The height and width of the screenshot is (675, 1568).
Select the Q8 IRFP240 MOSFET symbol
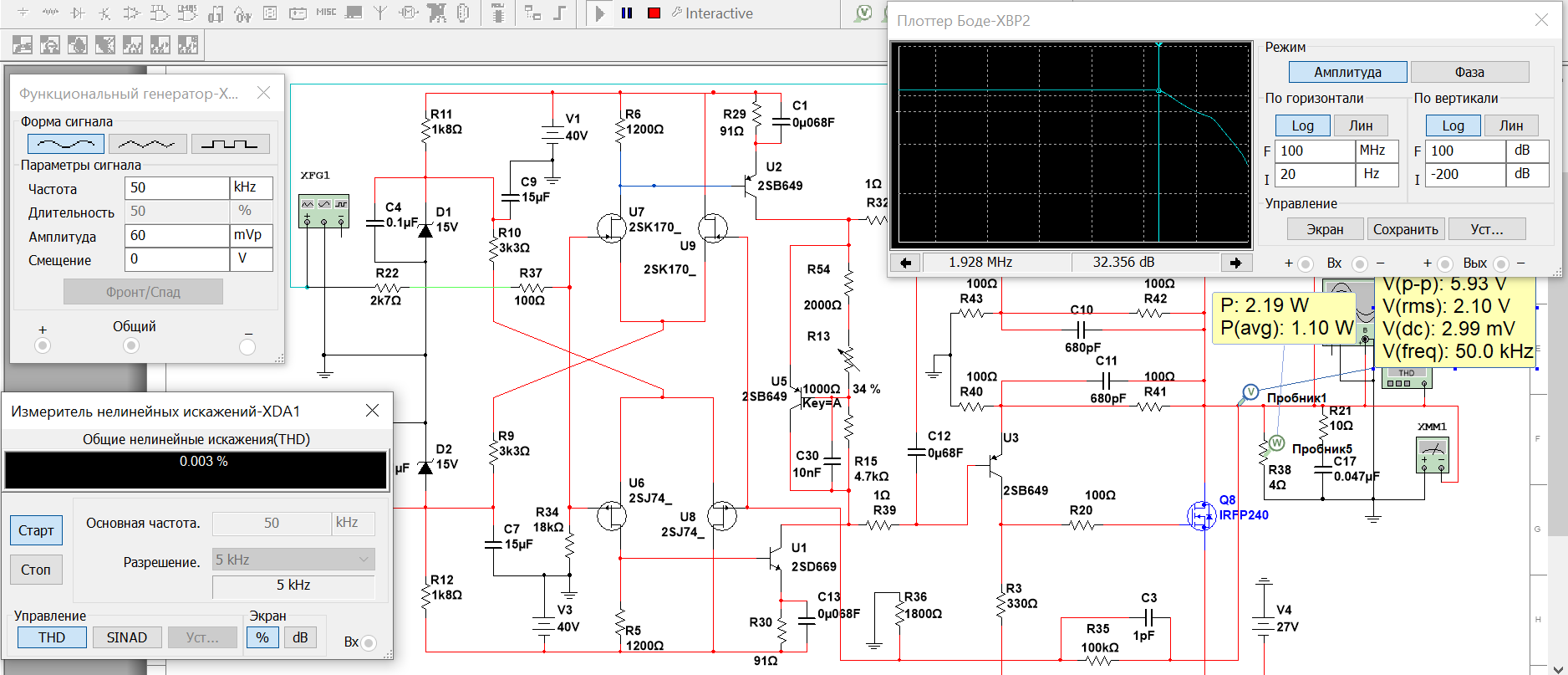[1202, 515]
